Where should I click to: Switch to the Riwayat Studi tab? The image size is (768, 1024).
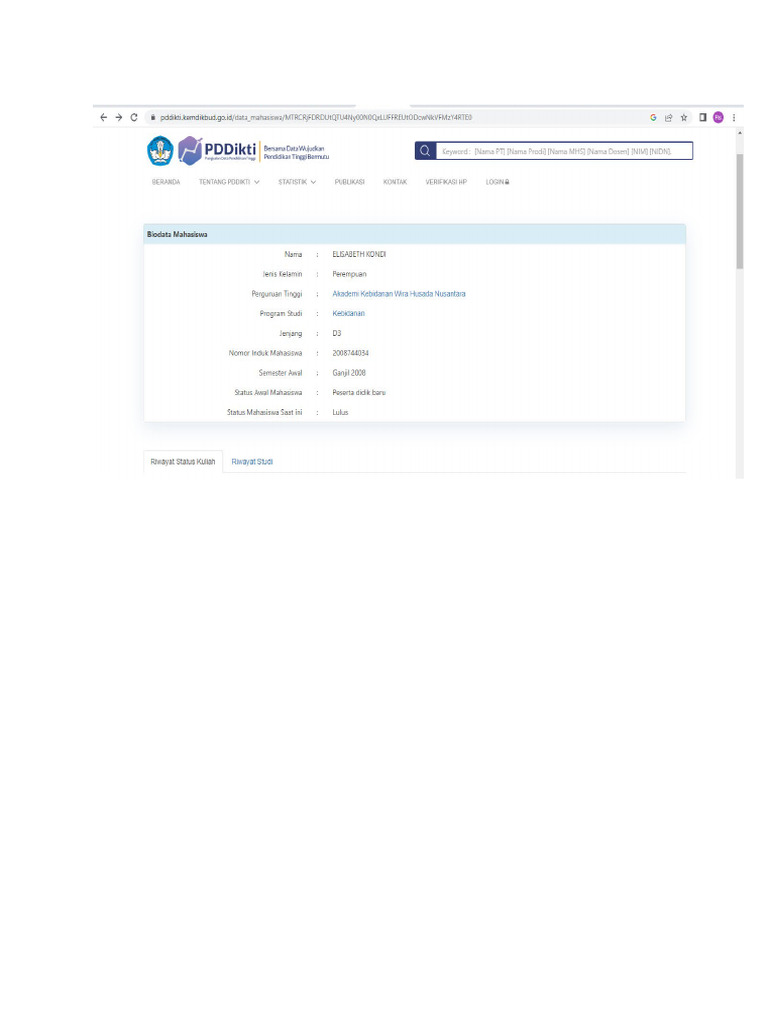pos(252,462)
